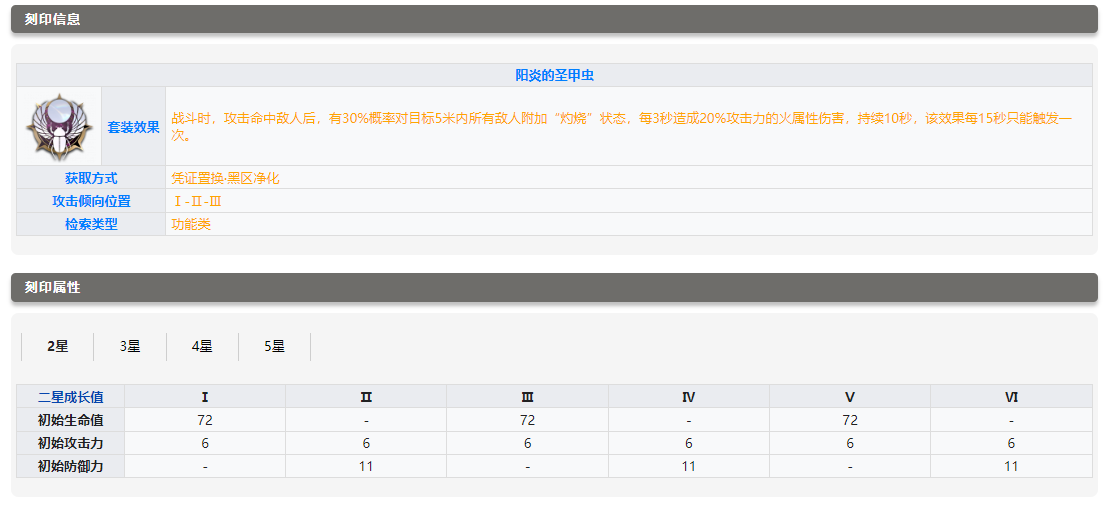This screenshot has height=509, width=1107.
Task: Click the 二星成长值 table header
Action: pos(70,397)
